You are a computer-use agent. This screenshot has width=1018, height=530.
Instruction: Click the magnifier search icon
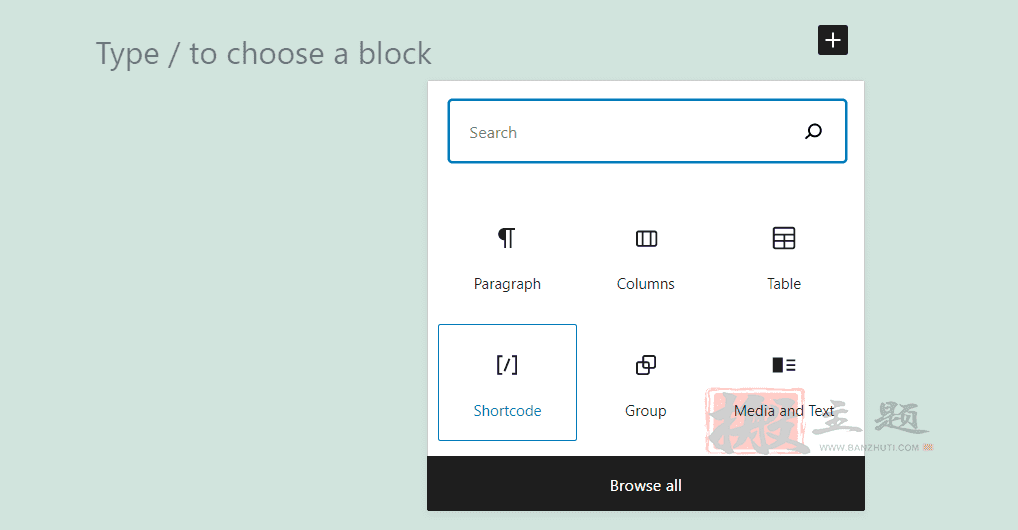(x=813, y=132)
